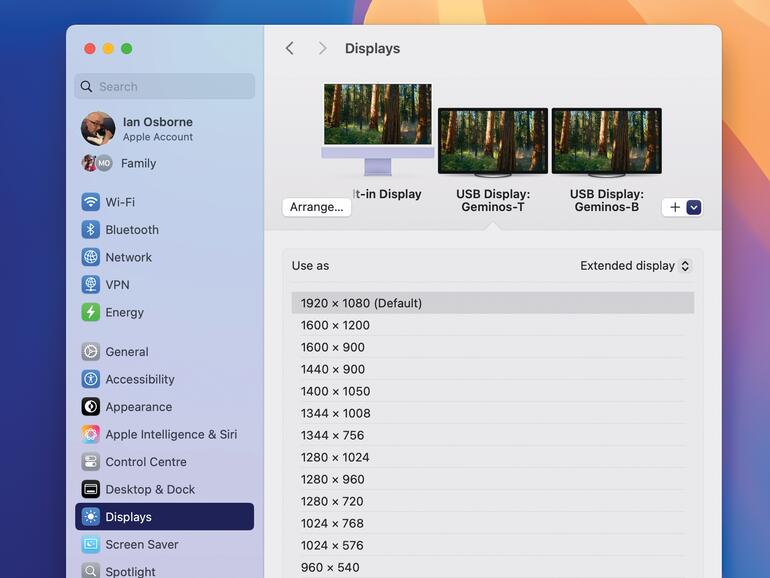Click the Arrange... button
770x578 pixels.
[x=316, y=207]
